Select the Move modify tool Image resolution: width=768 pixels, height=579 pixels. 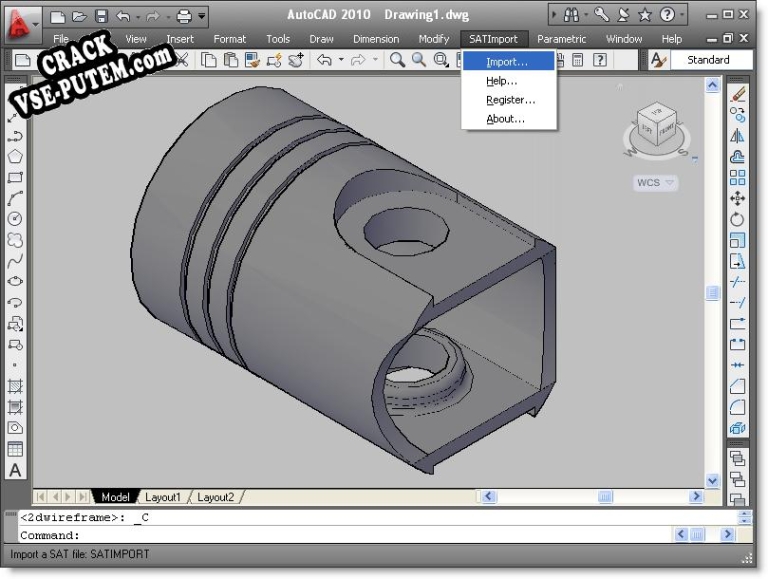coord(738,198)
